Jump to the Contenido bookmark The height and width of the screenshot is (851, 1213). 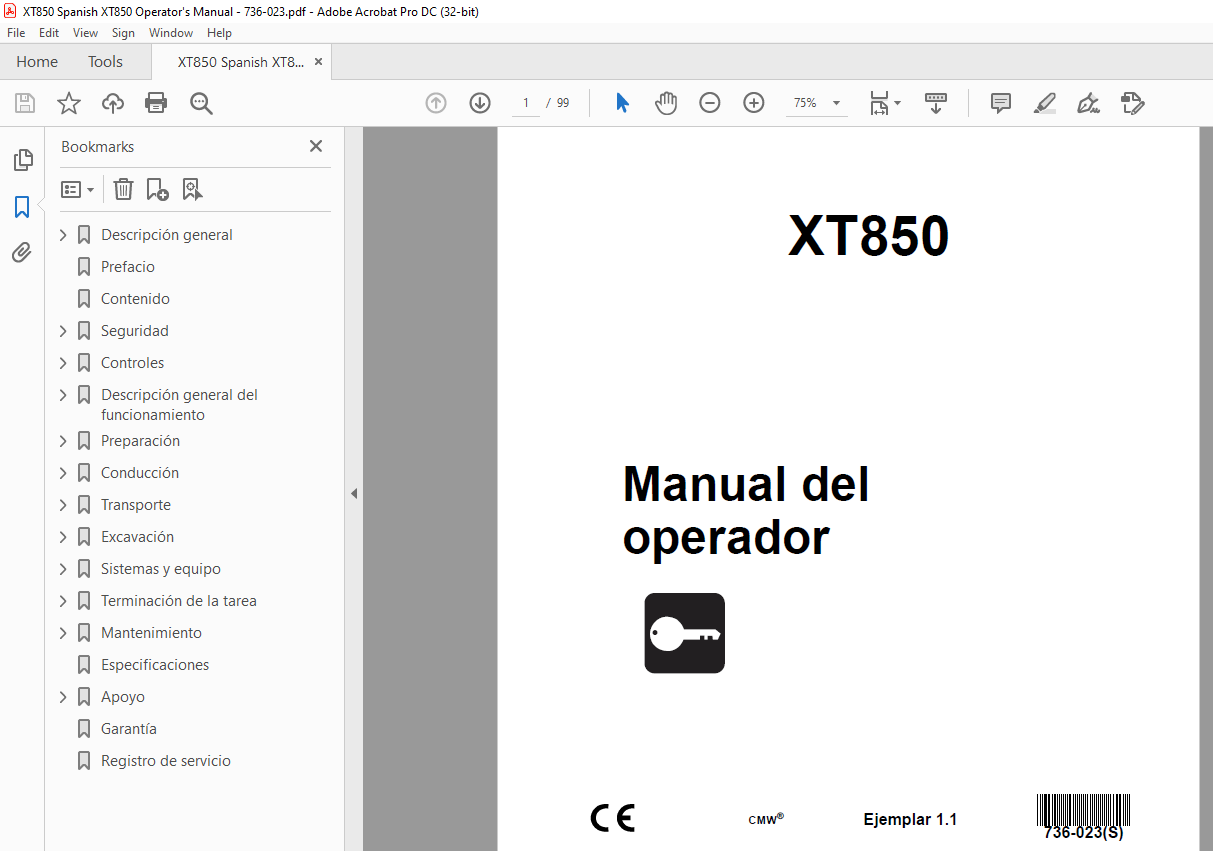tap(135, 299)
